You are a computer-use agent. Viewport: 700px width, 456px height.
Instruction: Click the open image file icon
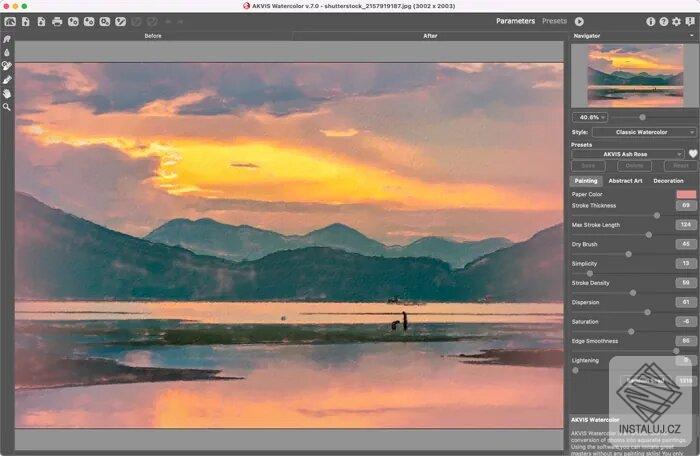[x=25, y=21]
